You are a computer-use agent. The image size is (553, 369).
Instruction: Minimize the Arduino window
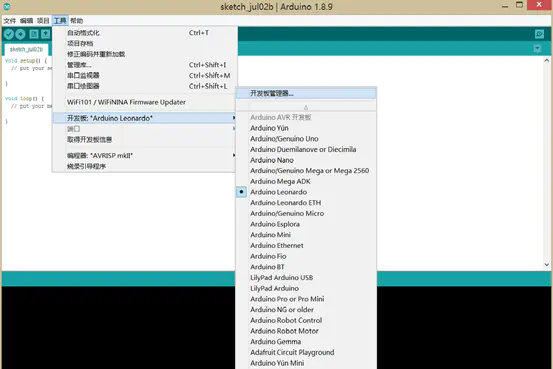click(x=505, y=6)
